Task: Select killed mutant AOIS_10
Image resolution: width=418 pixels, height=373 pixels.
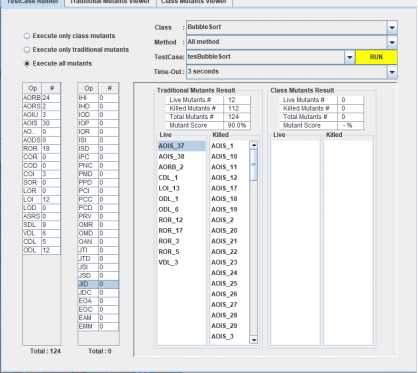Action: tap(230, 156)
